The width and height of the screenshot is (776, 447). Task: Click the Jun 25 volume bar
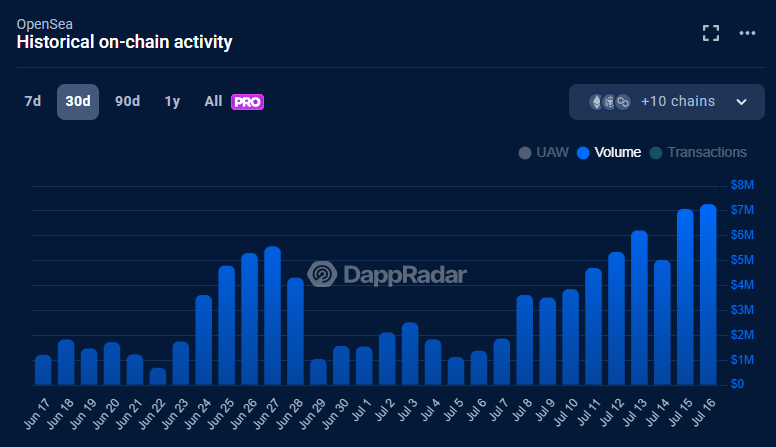click(x=227, y=325)
